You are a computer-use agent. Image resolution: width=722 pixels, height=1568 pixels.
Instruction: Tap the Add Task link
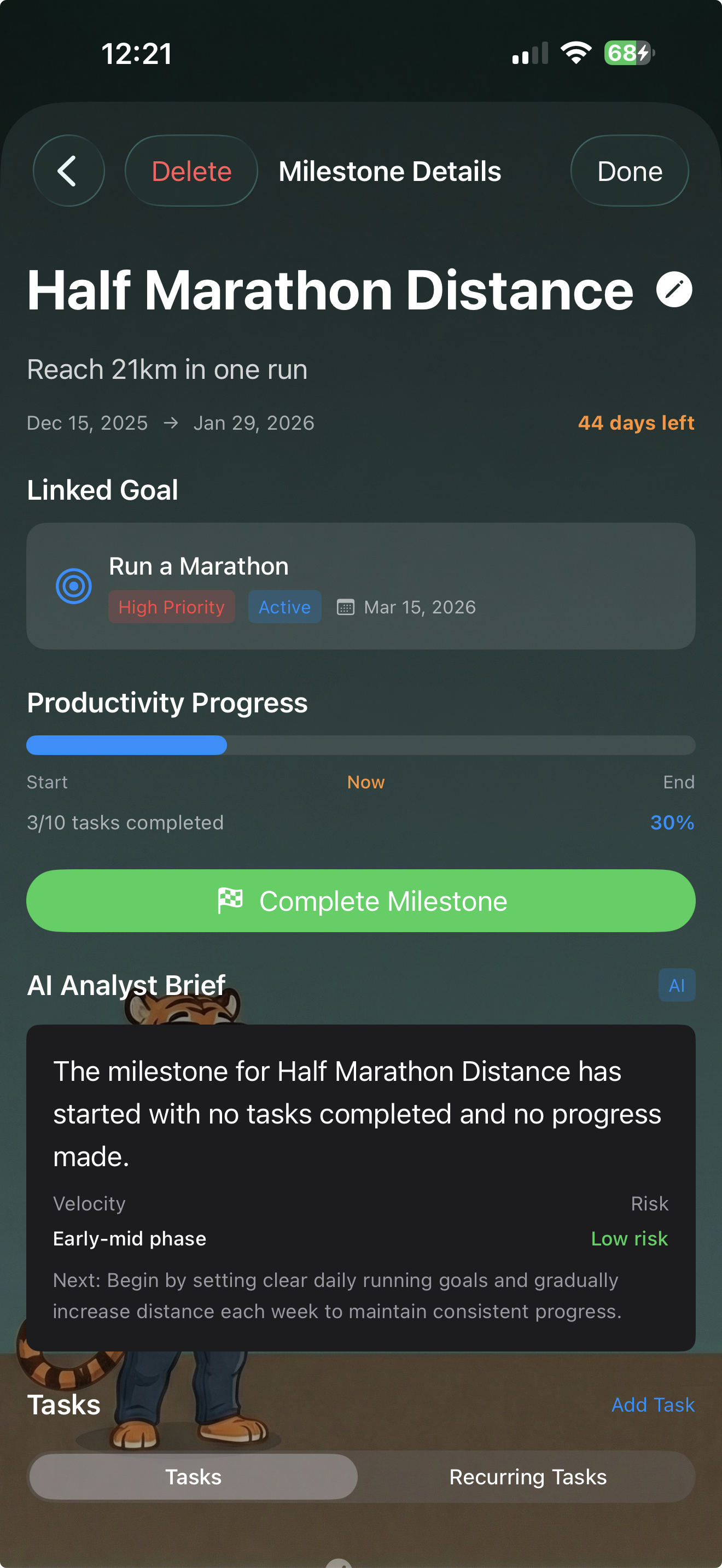[653, 1405]
